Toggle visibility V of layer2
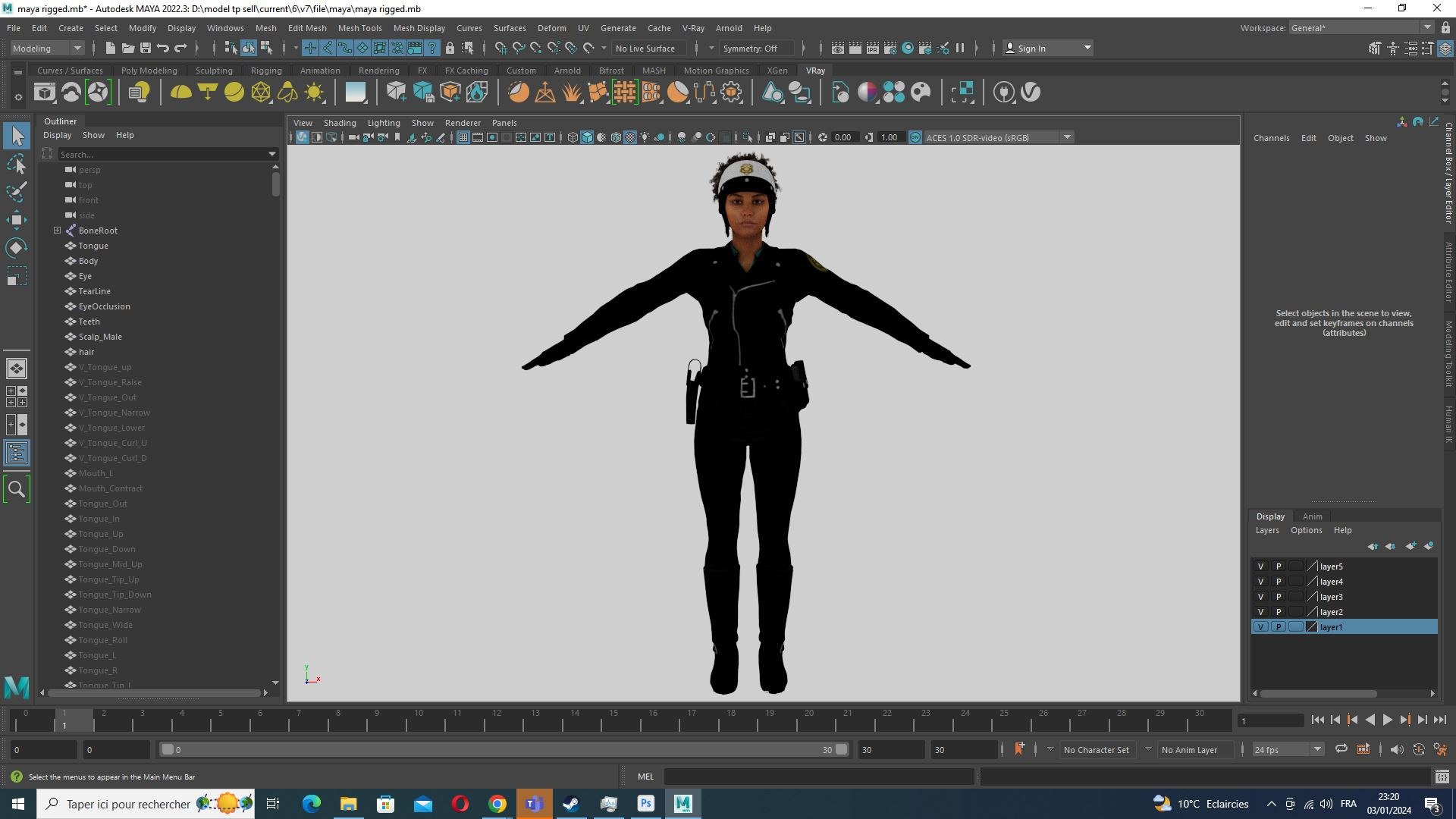The height and width of the screenshot is (819, 1456). pos(1260,612)
